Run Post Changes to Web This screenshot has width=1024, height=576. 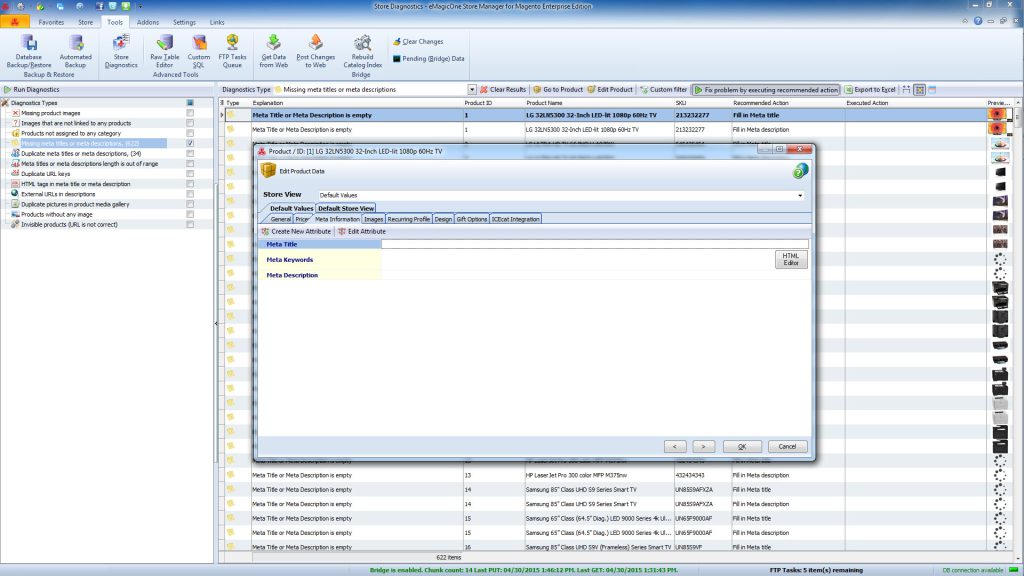[x=315, y=50]
